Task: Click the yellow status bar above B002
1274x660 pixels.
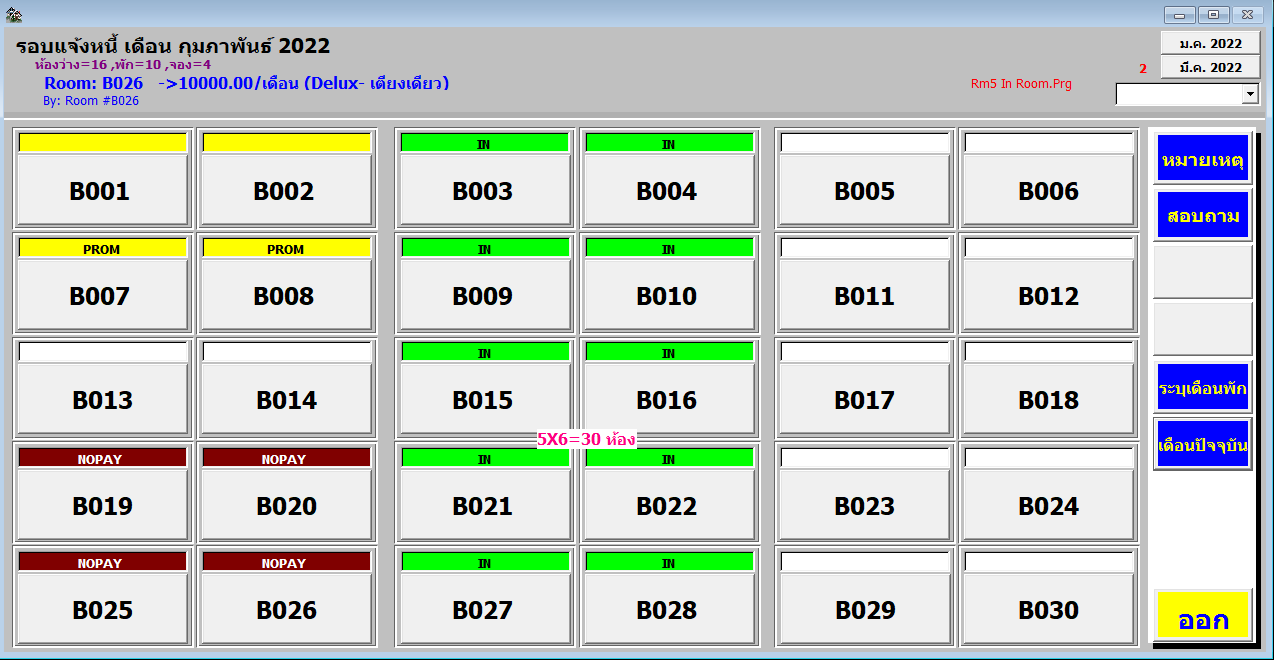Action: coord(286,143)
